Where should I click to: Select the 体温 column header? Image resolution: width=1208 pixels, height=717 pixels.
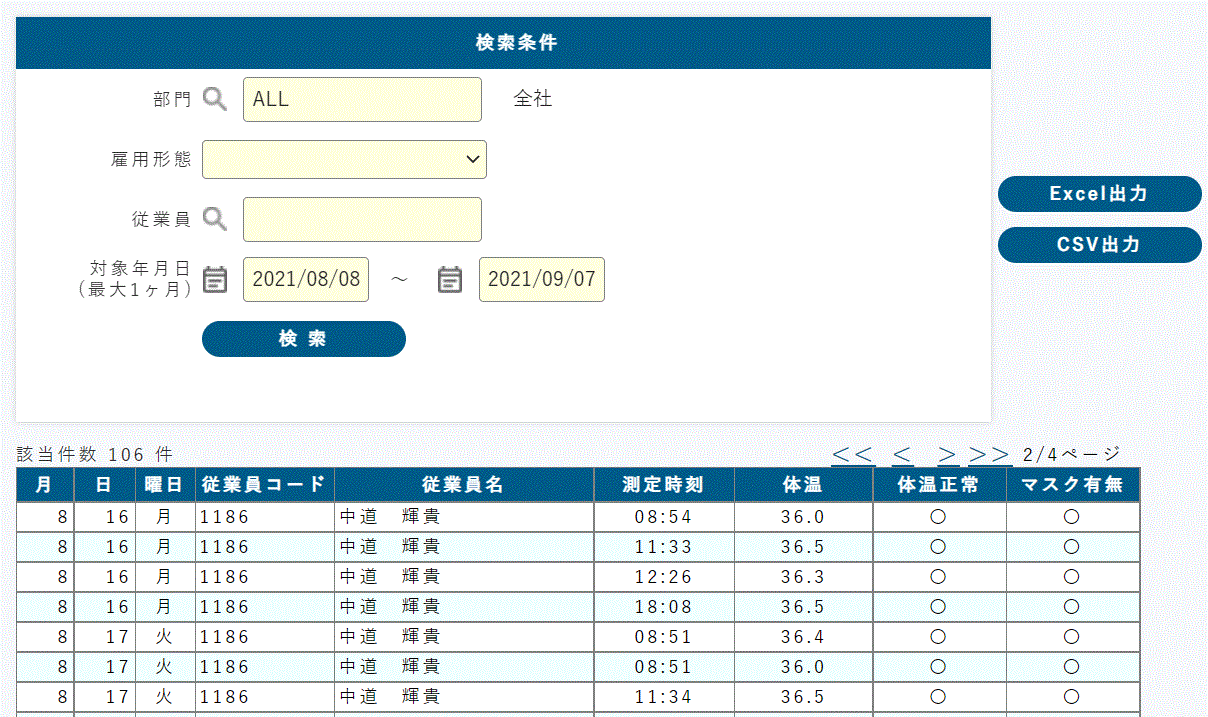pyautogui.click(x=803, y=485)
